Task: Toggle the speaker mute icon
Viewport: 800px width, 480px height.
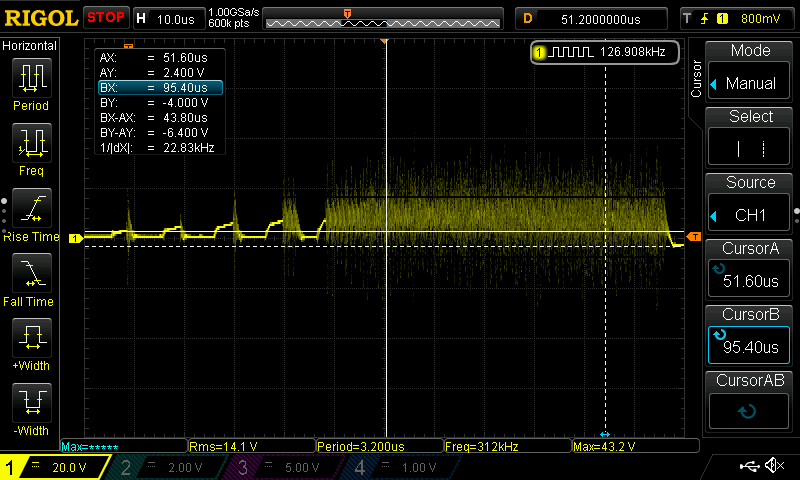Action: pyautogui.click(x=776, y=465)
